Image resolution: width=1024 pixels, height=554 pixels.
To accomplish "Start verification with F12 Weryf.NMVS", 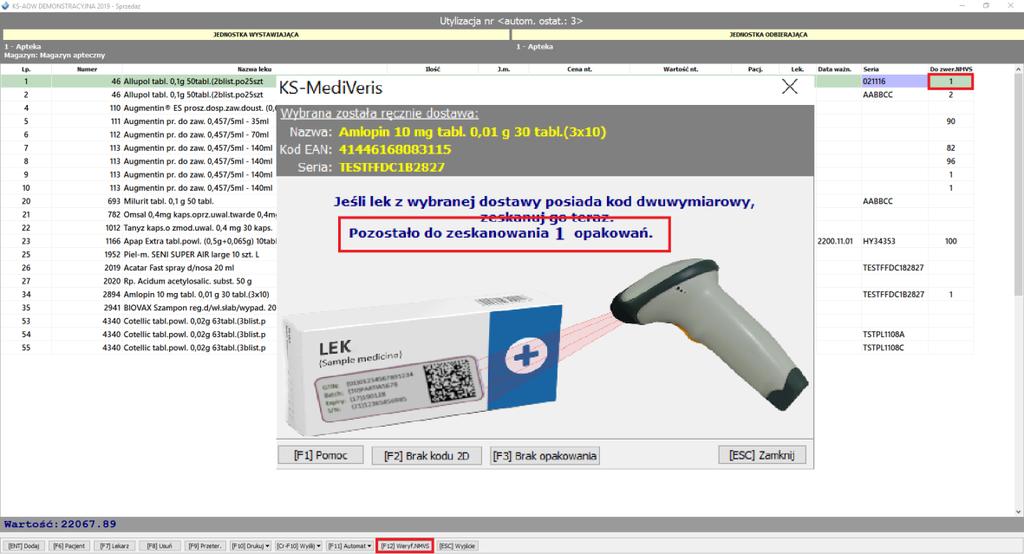I will (x=405, y=546).
